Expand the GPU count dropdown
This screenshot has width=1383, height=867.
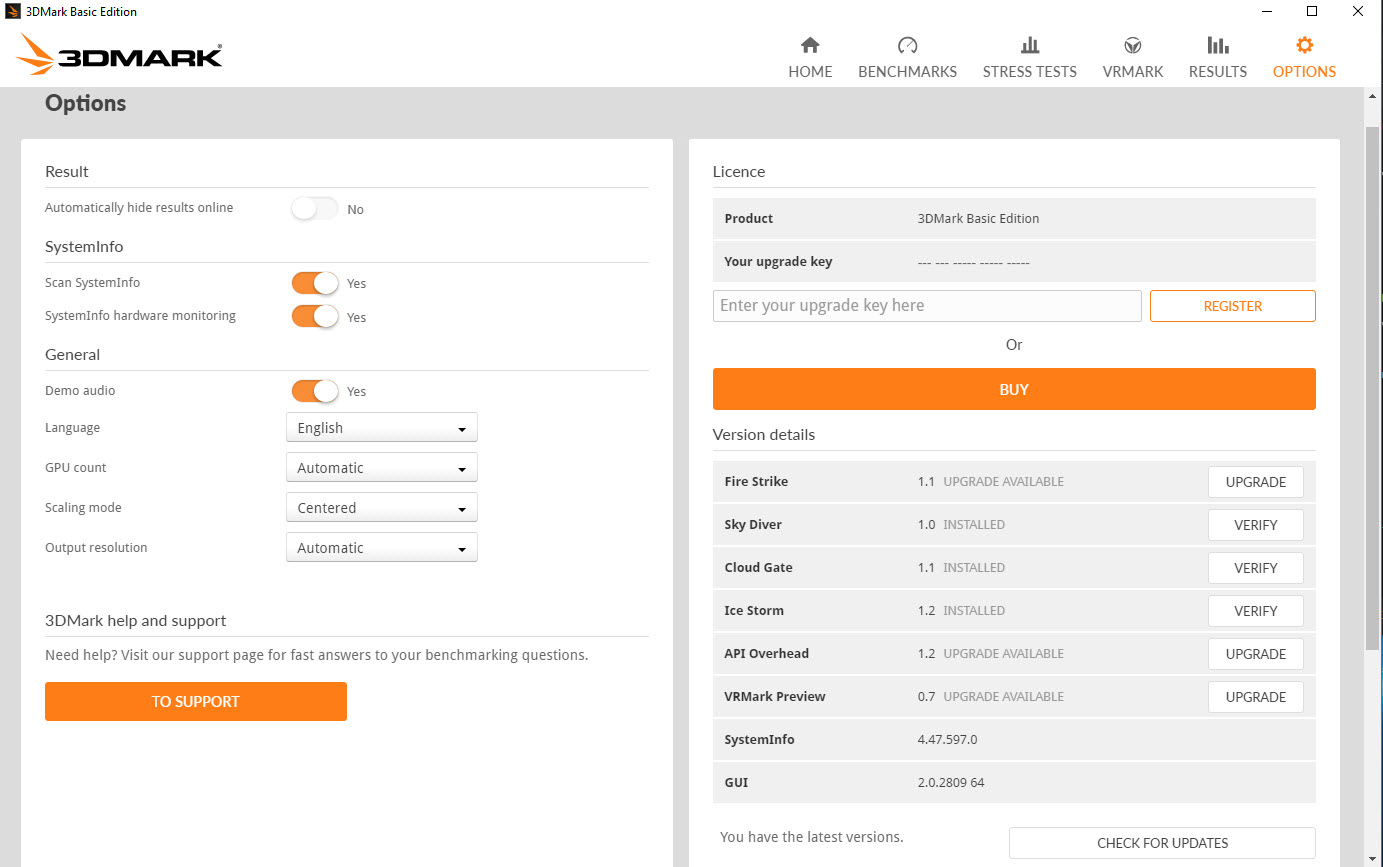(x=382, y=467)
